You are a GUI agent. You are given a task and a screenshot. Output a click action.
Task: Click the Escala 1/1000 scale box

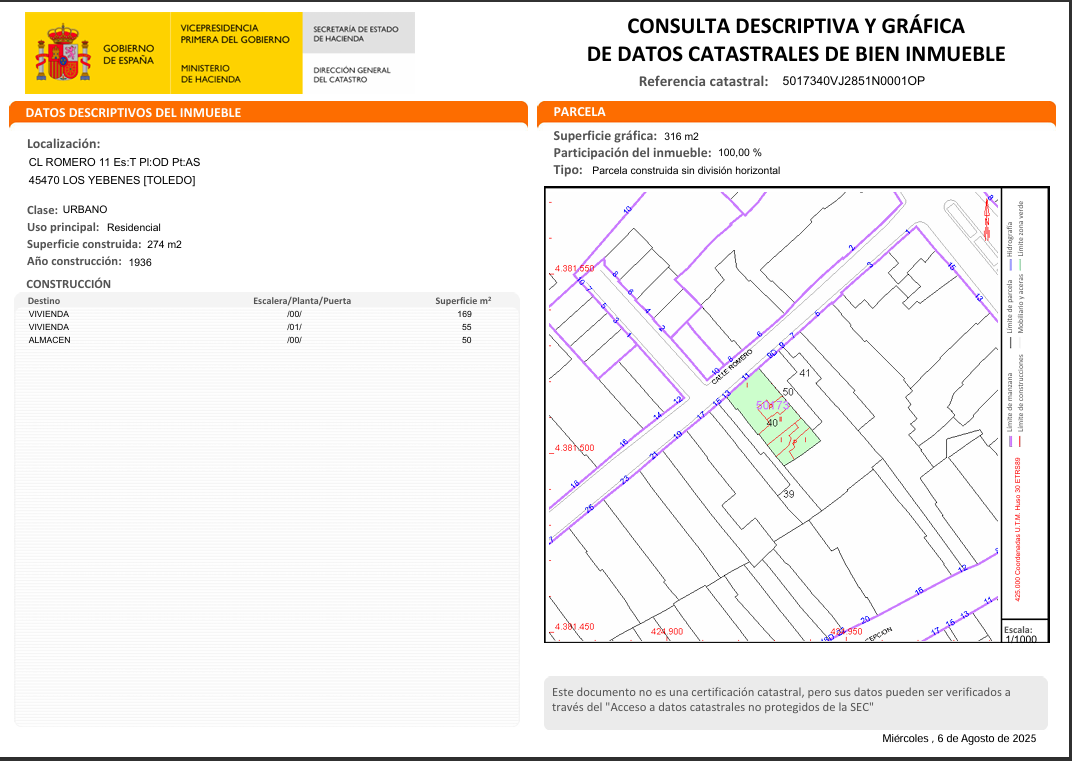(x=1024, y=632)
